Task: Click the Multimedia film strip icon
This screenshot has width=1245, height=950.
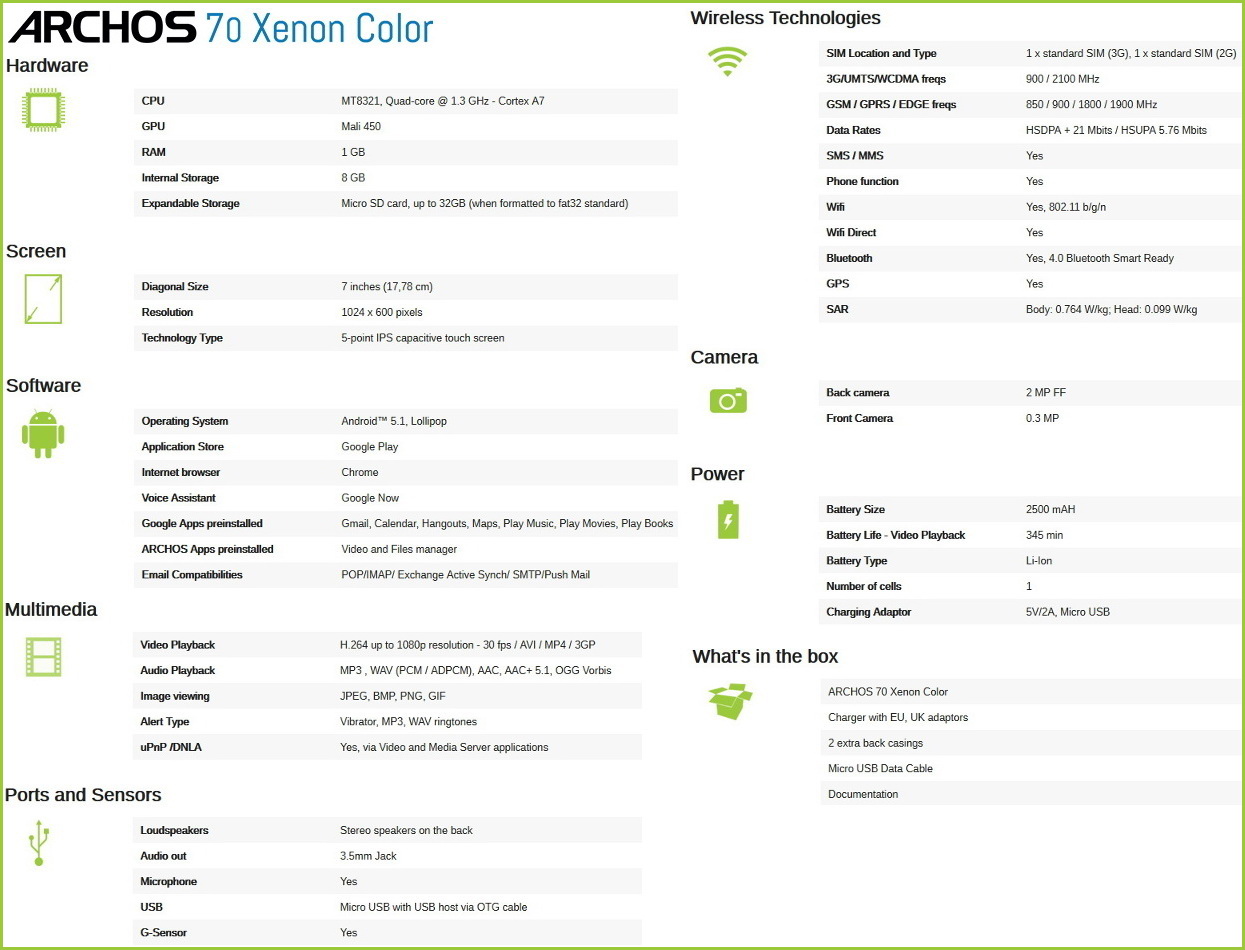Action: (x=44, y=657)
